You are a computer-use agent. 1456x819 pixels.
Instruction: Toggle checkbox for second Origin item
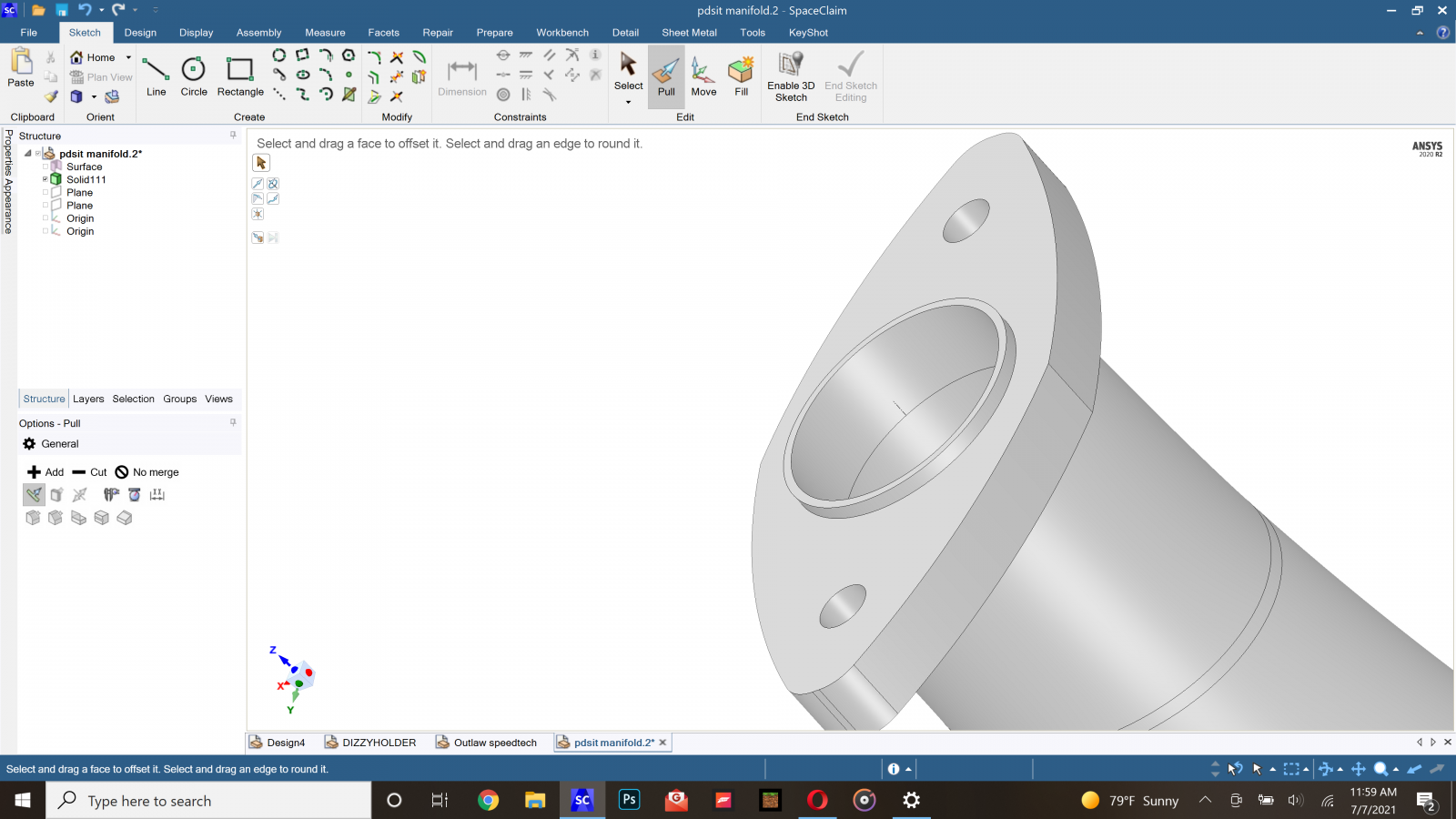45,231
